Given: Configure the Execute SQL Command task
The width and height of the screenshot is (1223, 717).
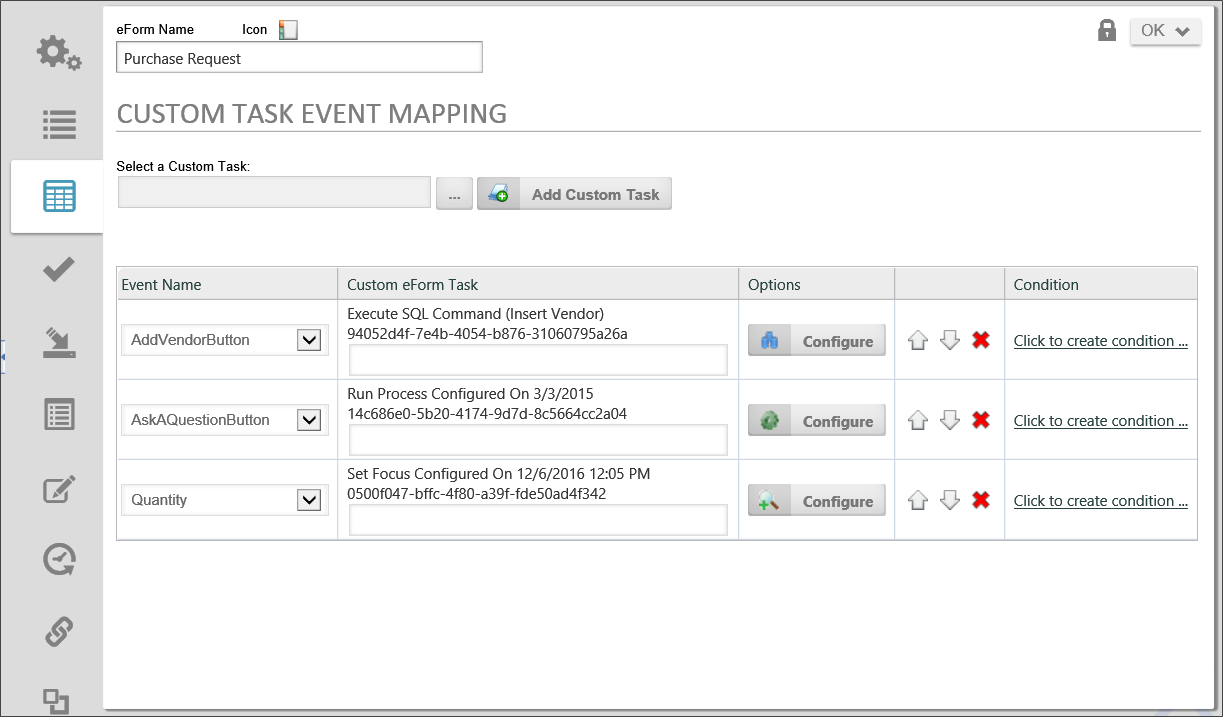Looking at the screenshot, I should [816, 341].
